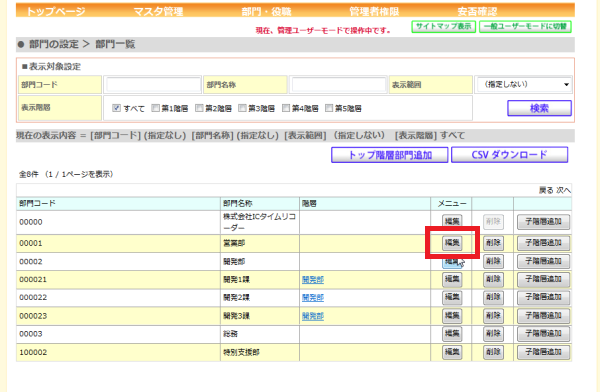Click the CSV ダウンロード button

[509, 155]
